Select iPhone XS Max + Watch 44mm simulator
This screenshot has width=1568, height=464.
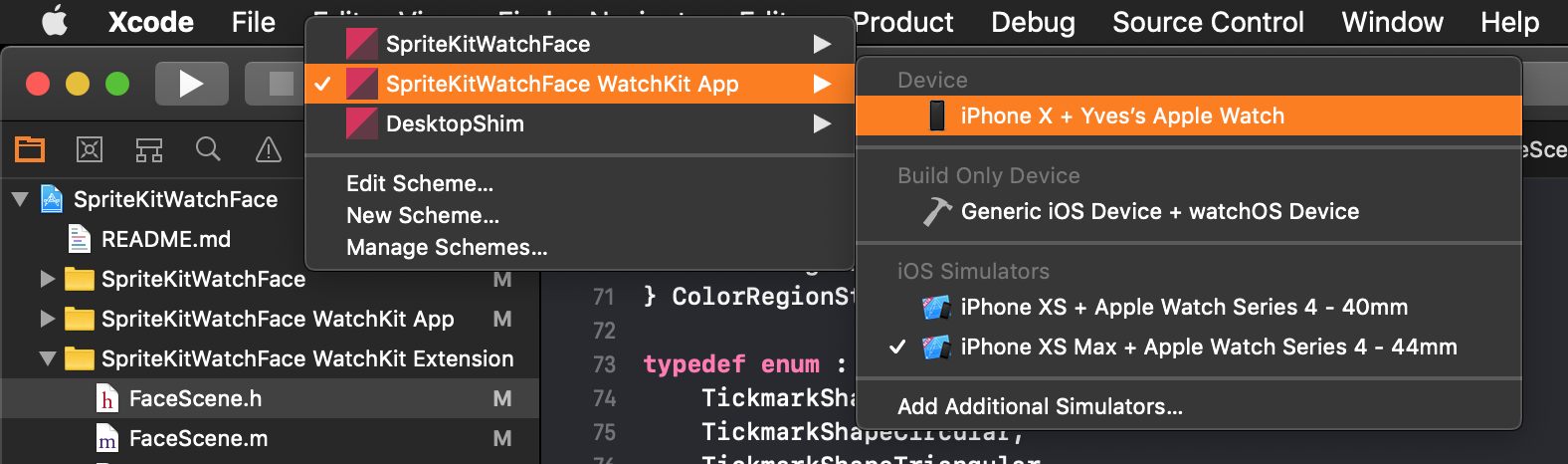click(x=1189, y=347)
